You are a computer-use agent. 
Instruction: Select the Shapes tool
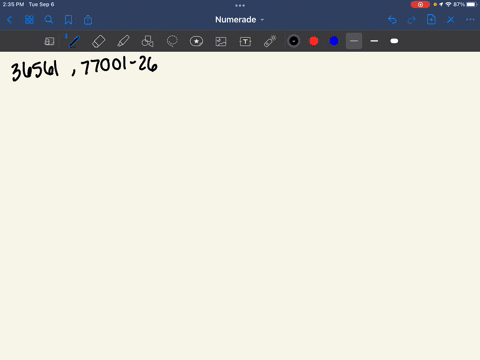pos(147,41)
